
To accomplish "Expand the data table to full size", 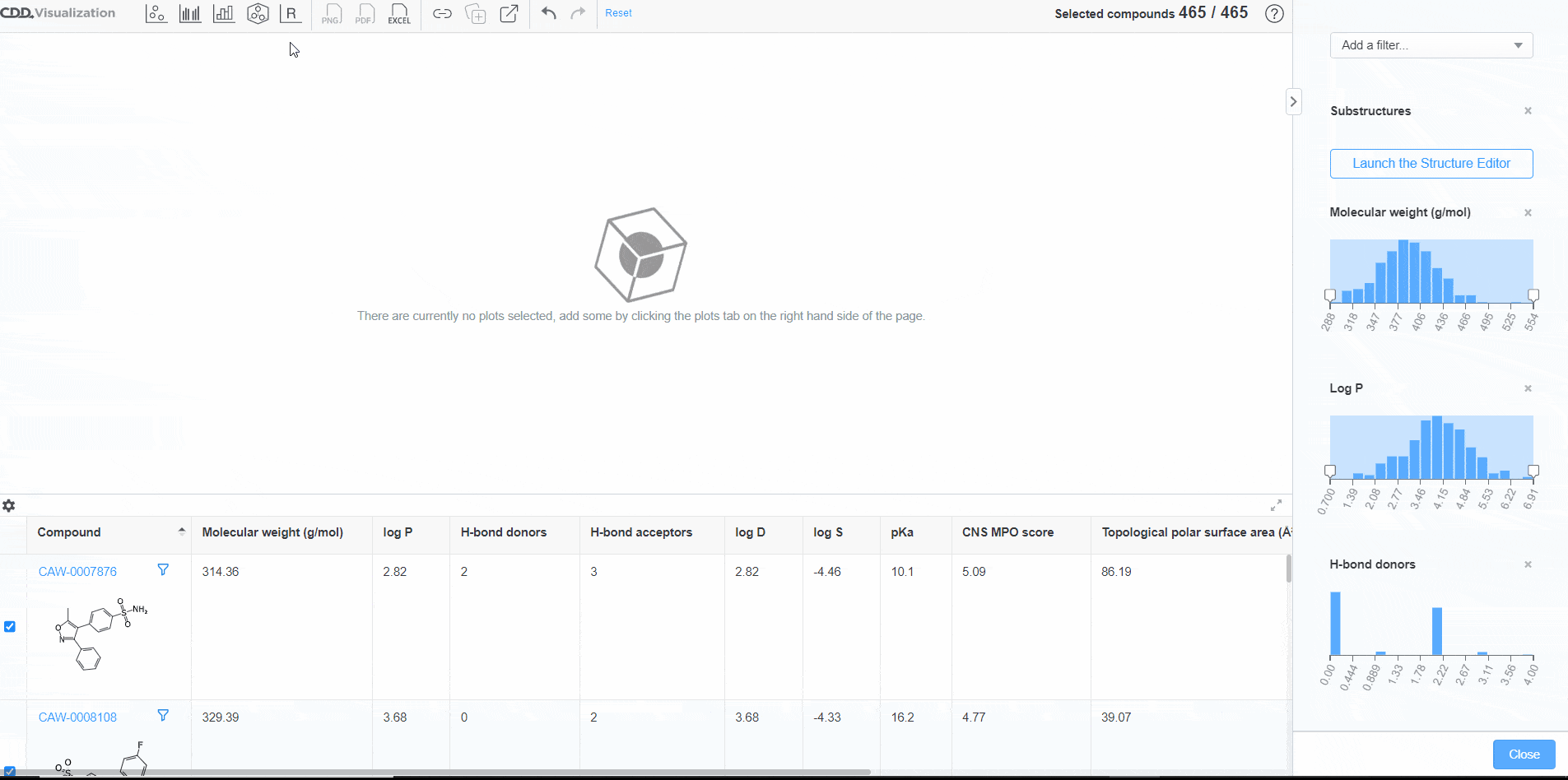I will click(1276, 505).
